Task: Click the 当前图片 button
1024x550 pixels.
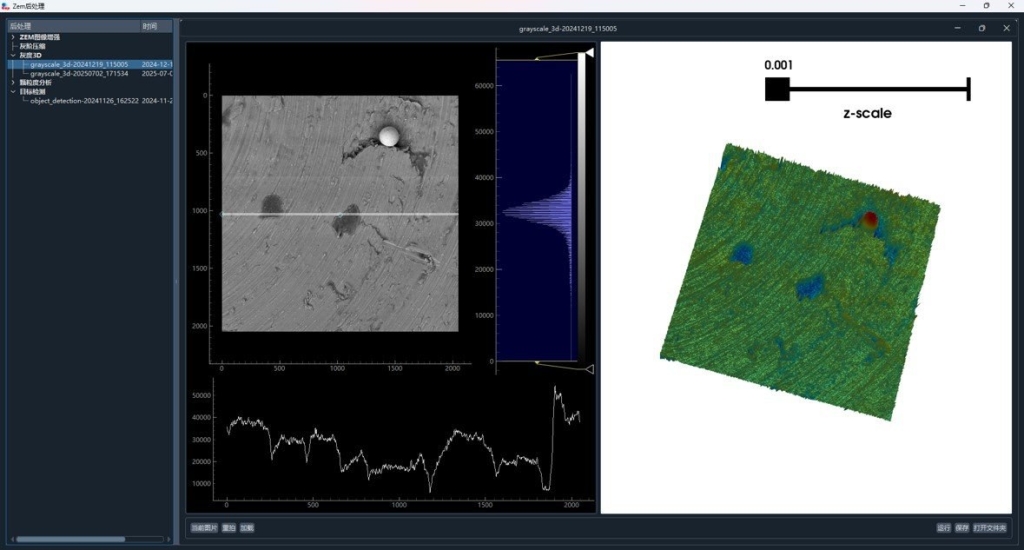Action: click(204, 527)
